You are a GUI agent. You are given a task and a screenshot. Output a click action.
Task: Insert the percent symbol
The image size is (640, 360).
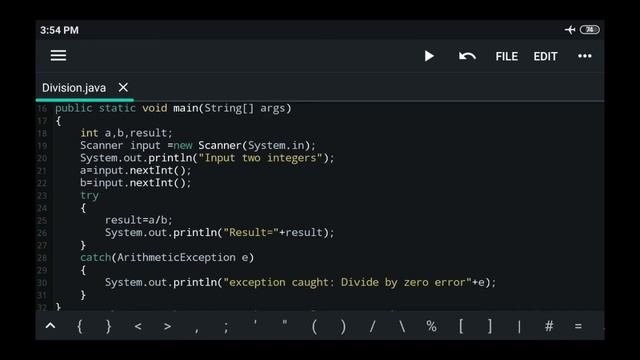(431, 326)
